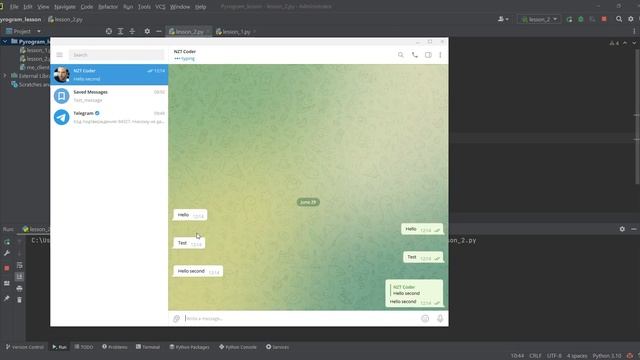
Task: Search within the NZT Coder chat
Action: [x=401, y=55]
